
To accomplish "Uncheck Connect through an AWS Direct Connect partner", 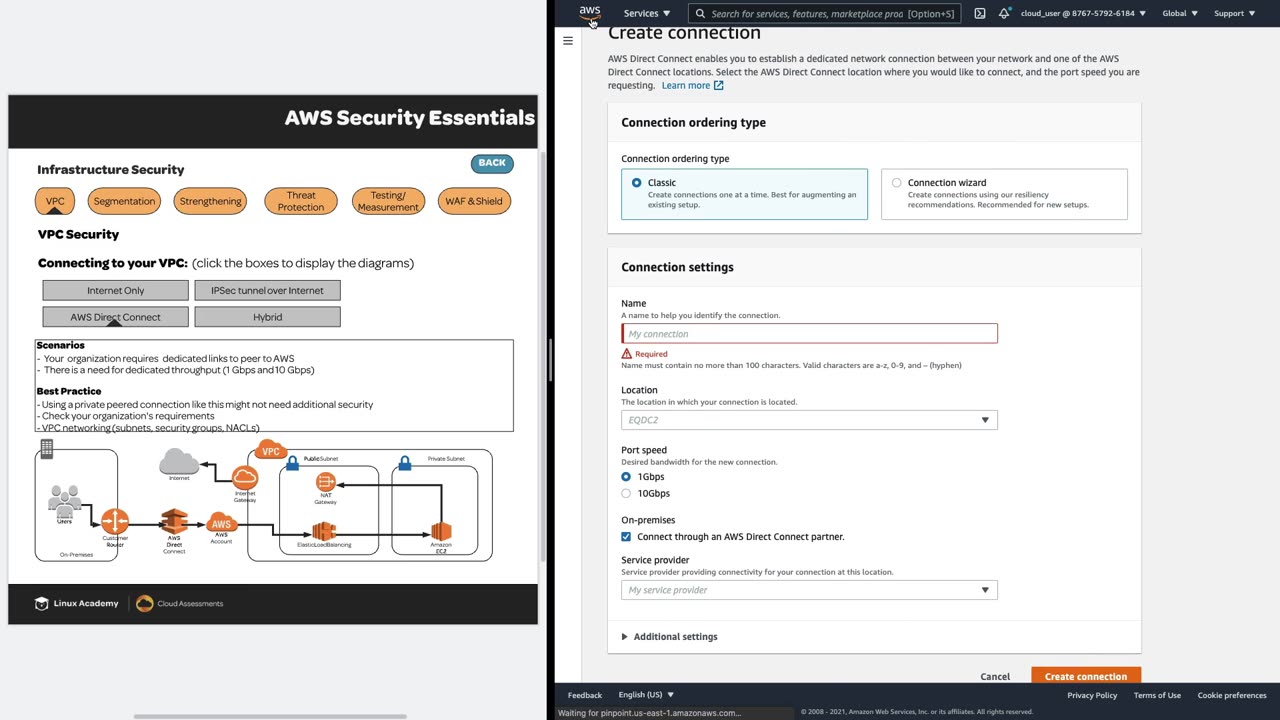I will click(626, 537).
